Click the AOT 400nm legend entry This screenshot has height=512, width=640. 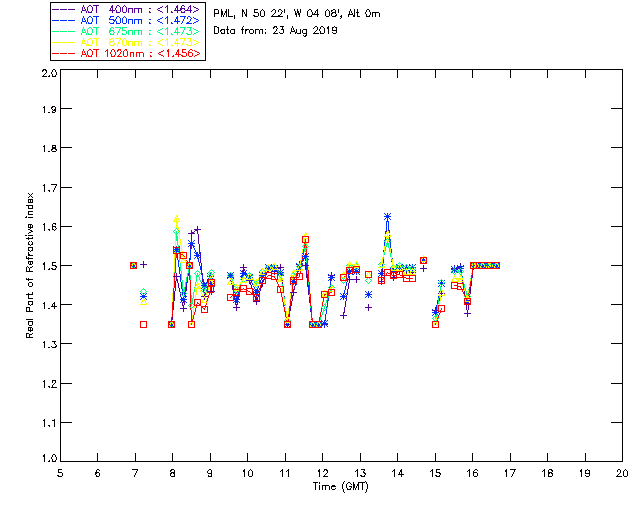pos(126,9)
